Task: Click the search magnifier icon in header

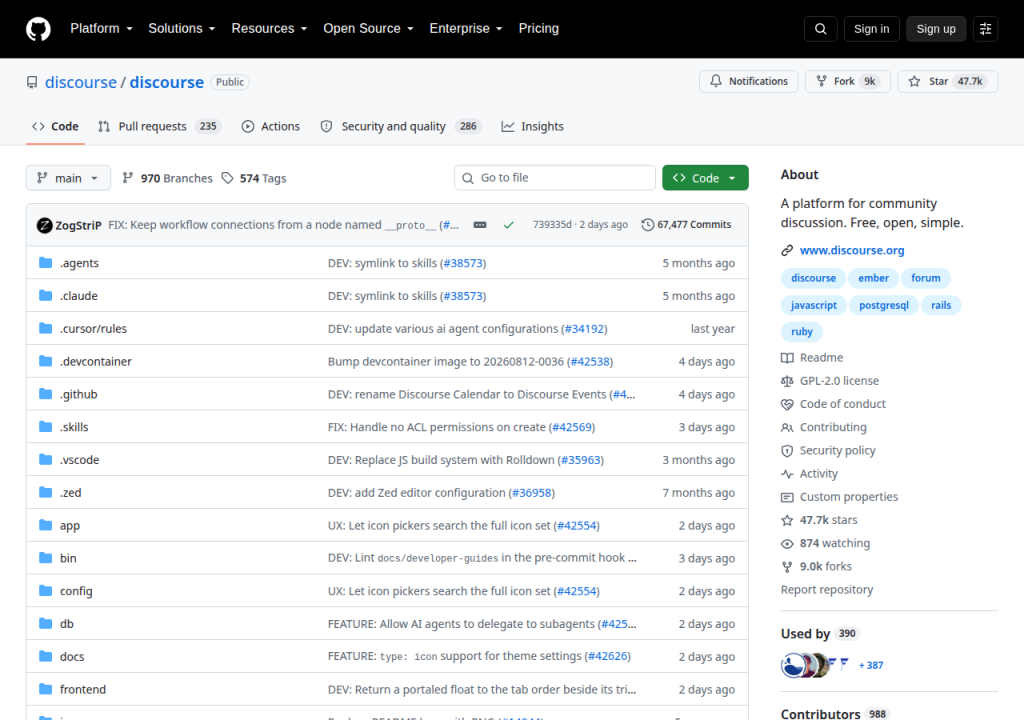Action: click(820, 29)
